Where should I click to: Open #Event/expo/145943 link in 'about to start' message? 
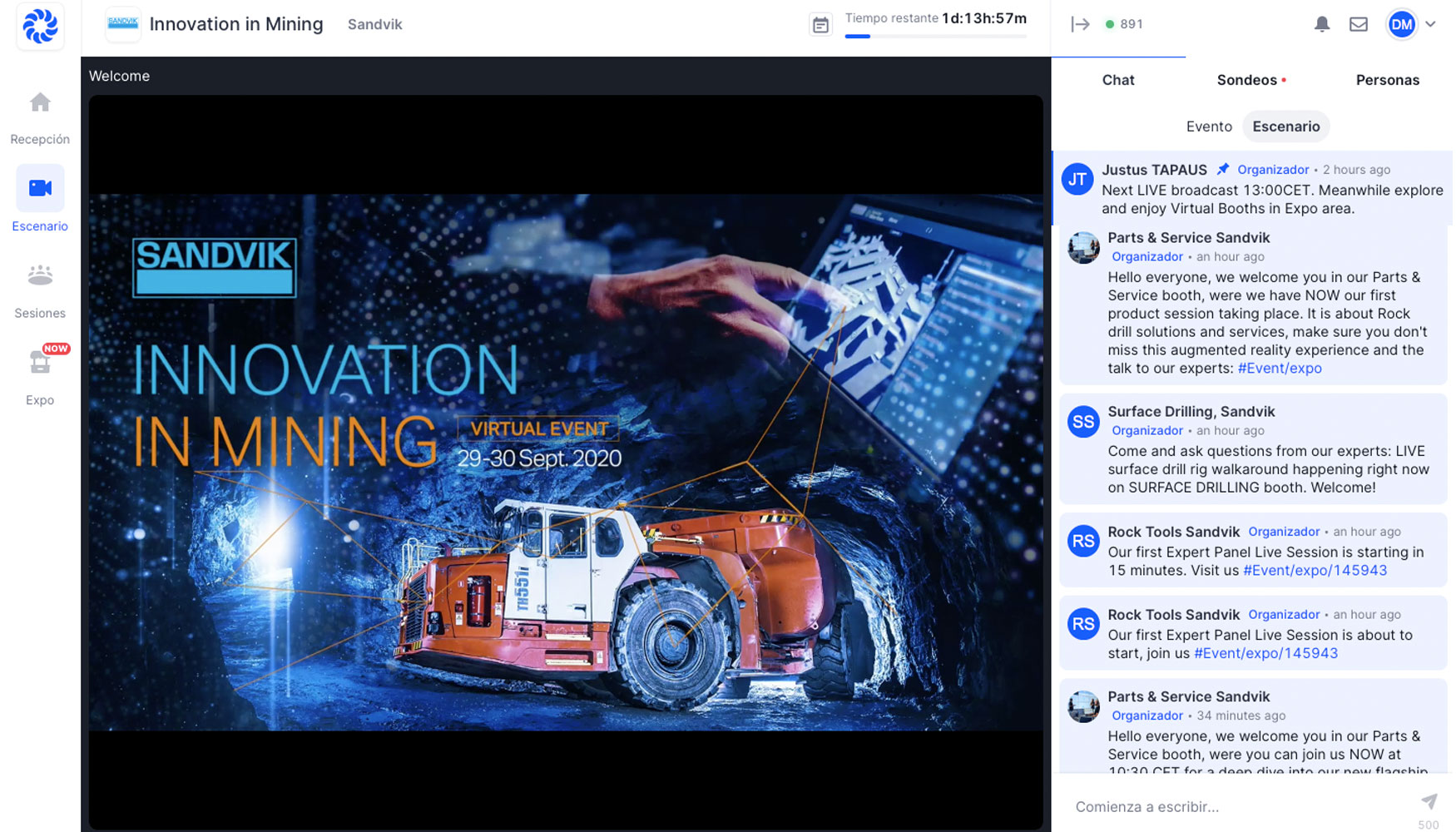tap(1265, 653)
